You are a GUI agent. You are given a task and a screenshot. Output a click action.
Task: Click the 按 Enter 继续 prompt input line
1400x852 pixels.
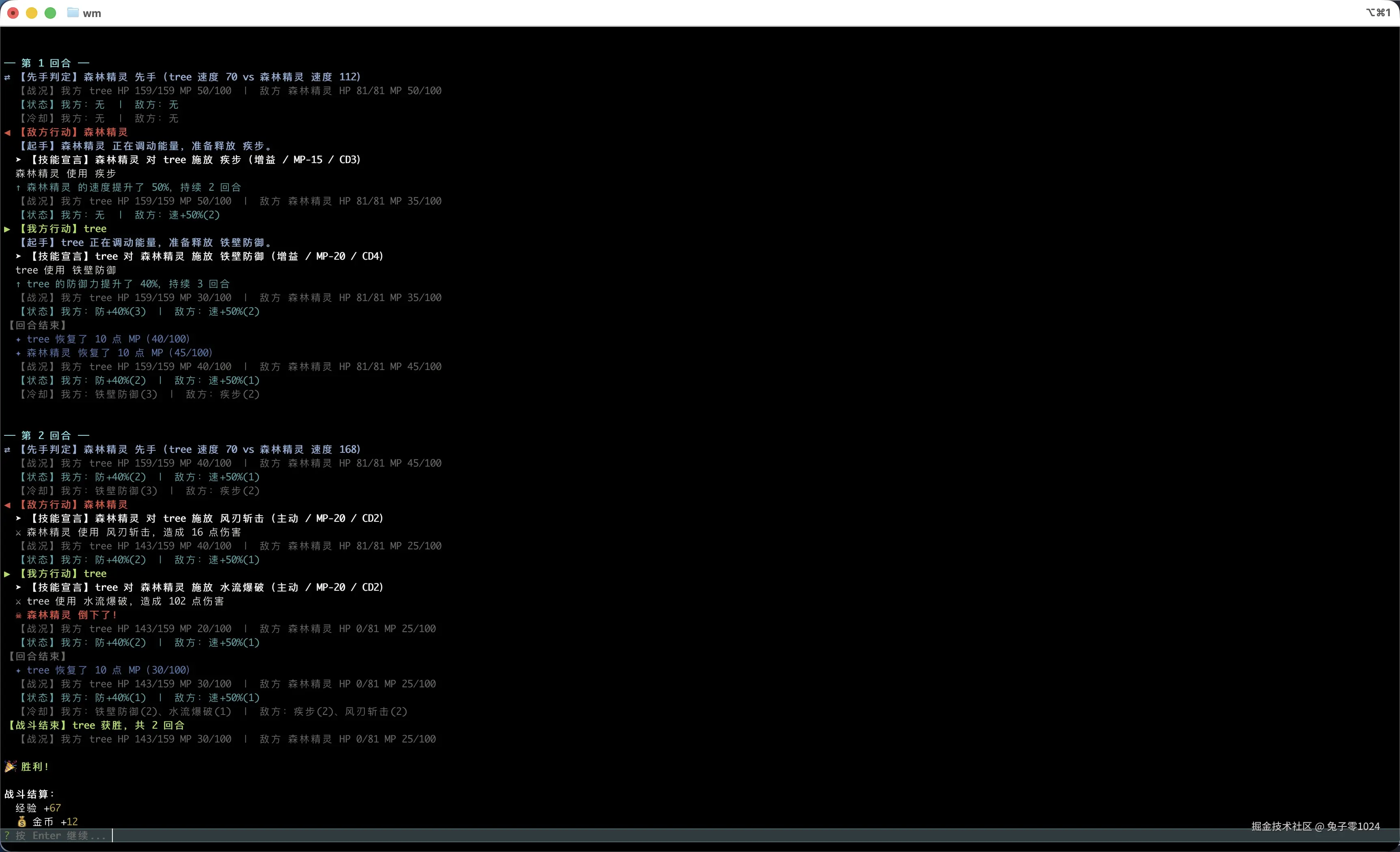(57, 835)
